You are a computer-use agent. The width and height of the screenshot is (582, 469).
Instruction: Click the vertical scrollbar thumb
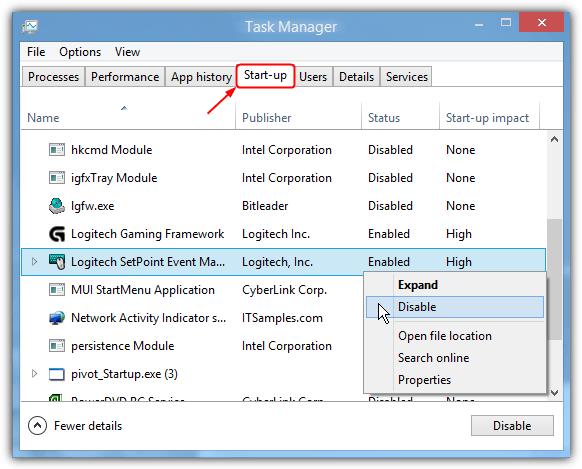point(555,279)
